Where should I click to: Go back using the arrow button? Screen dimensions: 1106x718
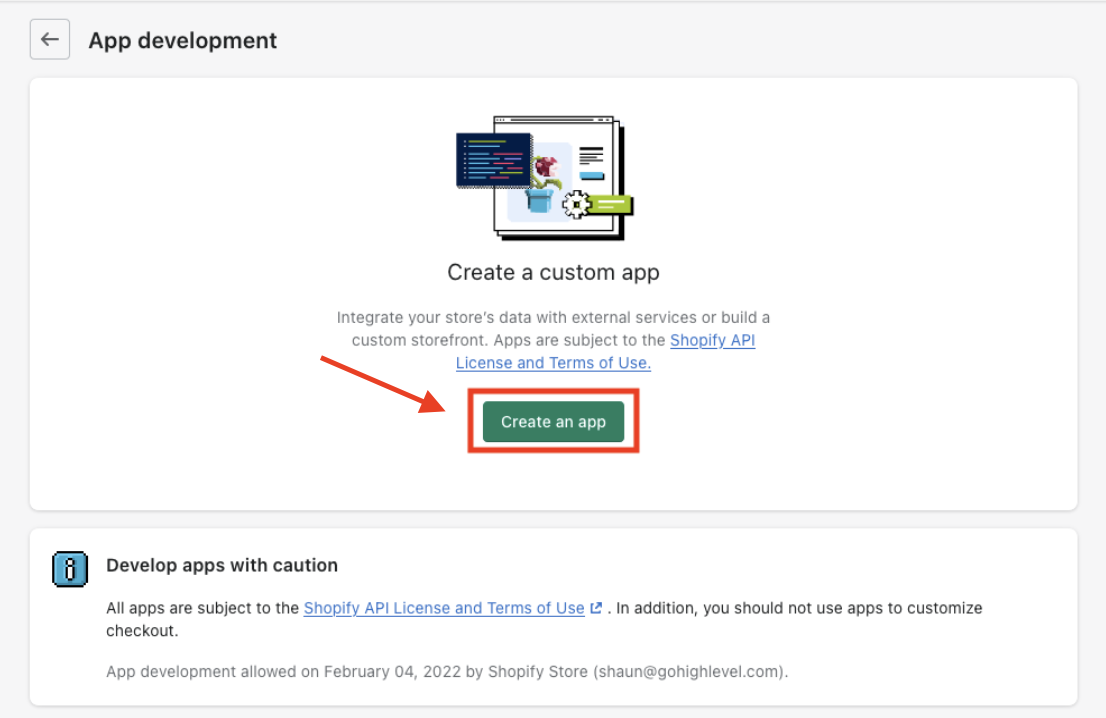pos(49,39)
